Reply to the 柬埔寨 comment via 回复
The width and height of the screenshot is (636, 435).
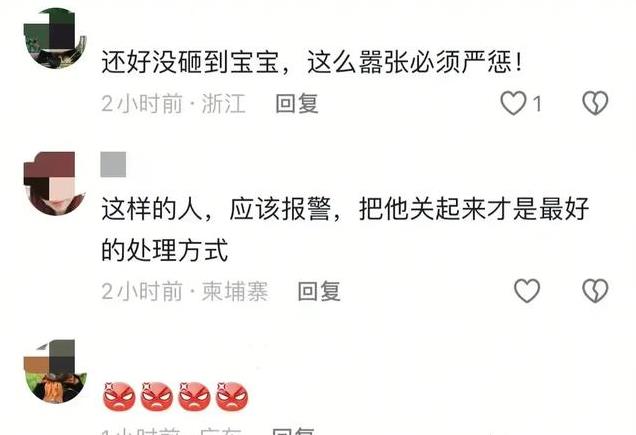(319, 291)
